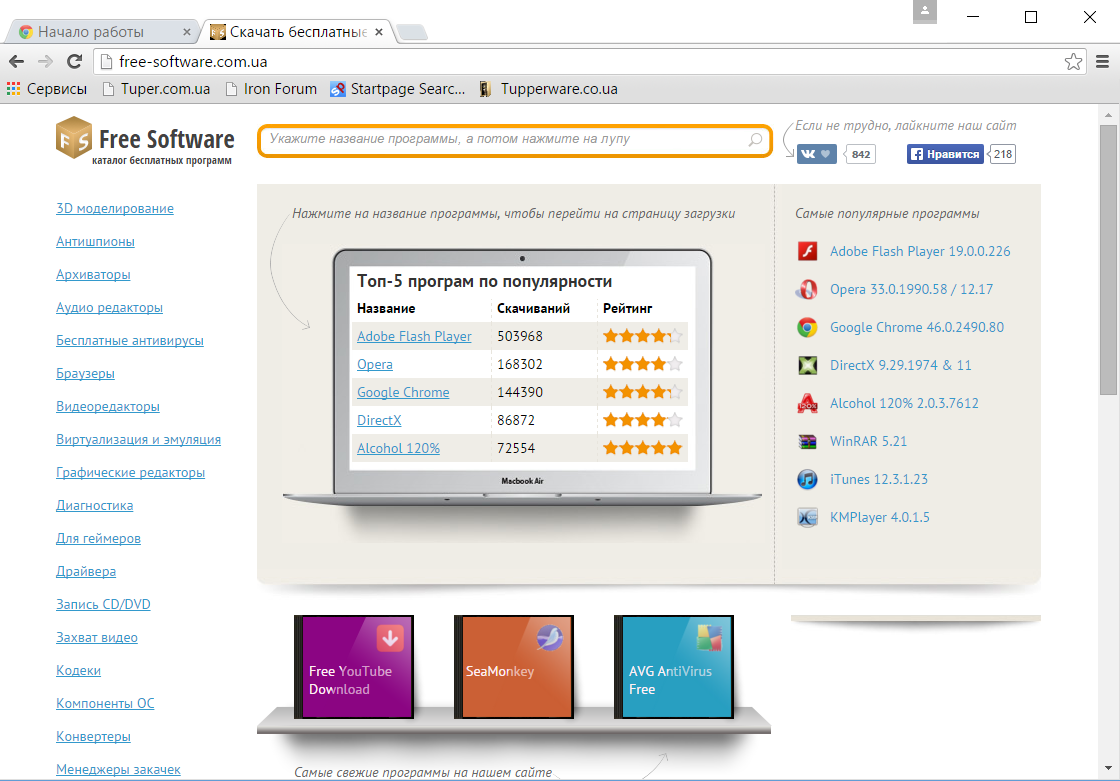Click the Chrome user profile icon
Screen dimensions: 1120x781
tap(925, 12)
